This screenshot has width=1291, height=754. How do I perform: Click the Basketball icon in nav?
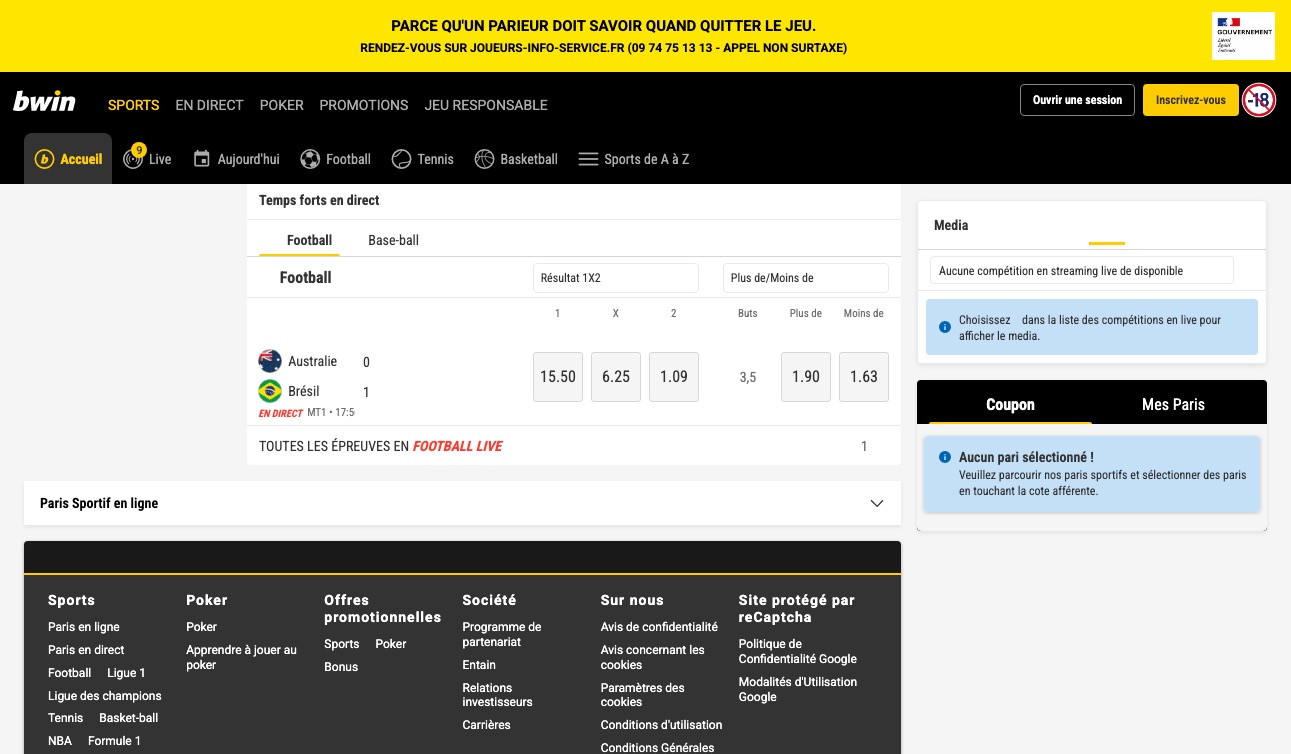point(484,159)
